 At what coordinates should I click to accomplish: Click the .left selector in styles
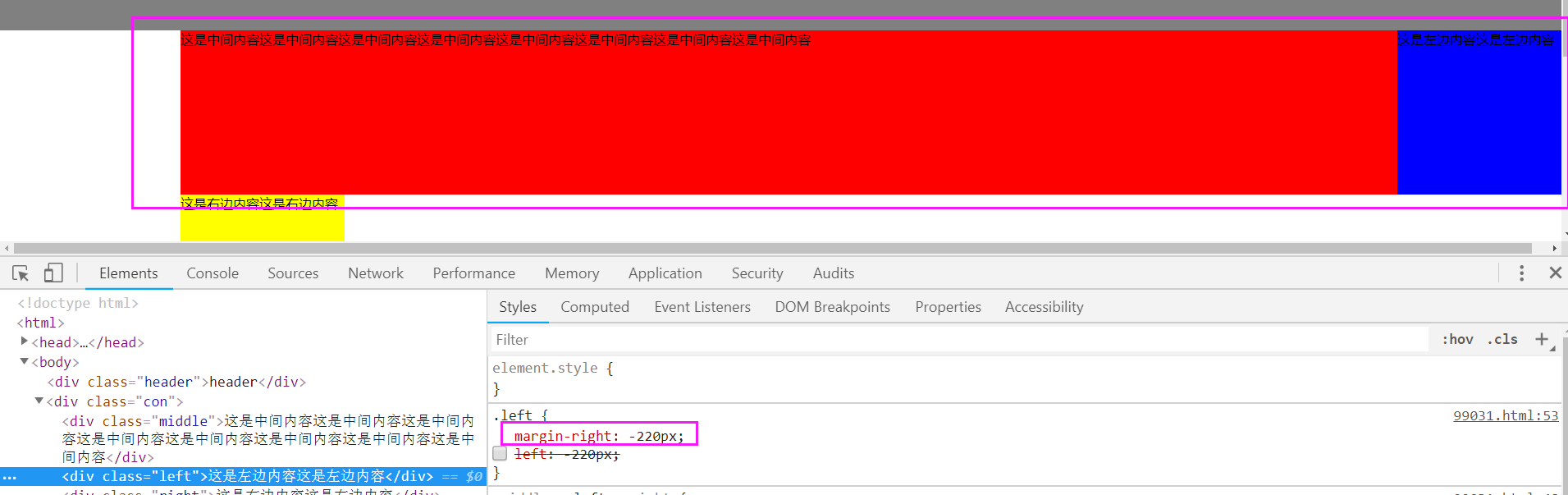513,416
